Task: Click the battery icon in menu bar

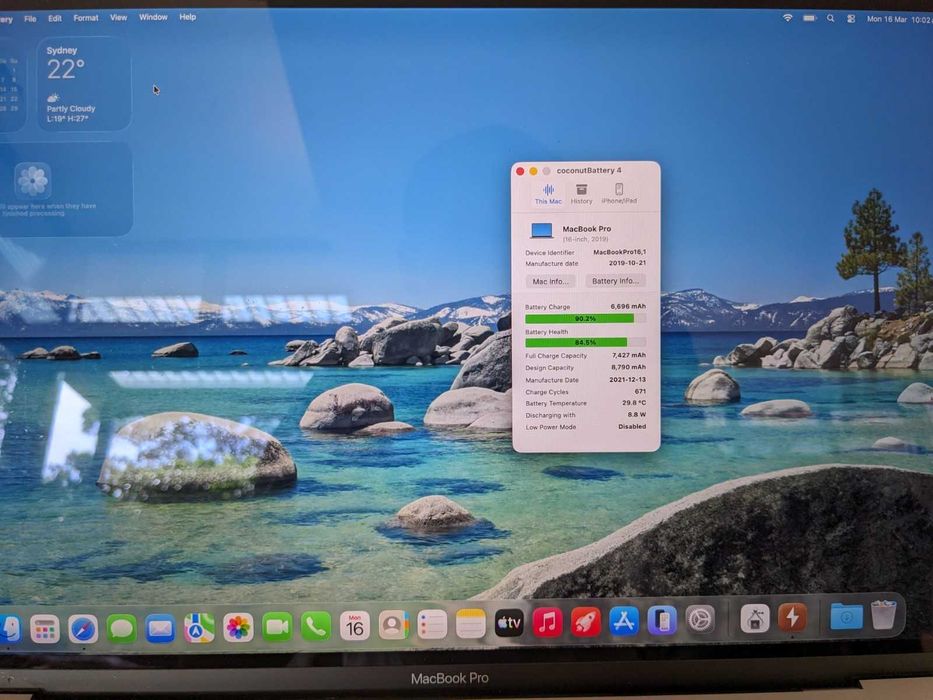Action: click(x=809, y=18)
